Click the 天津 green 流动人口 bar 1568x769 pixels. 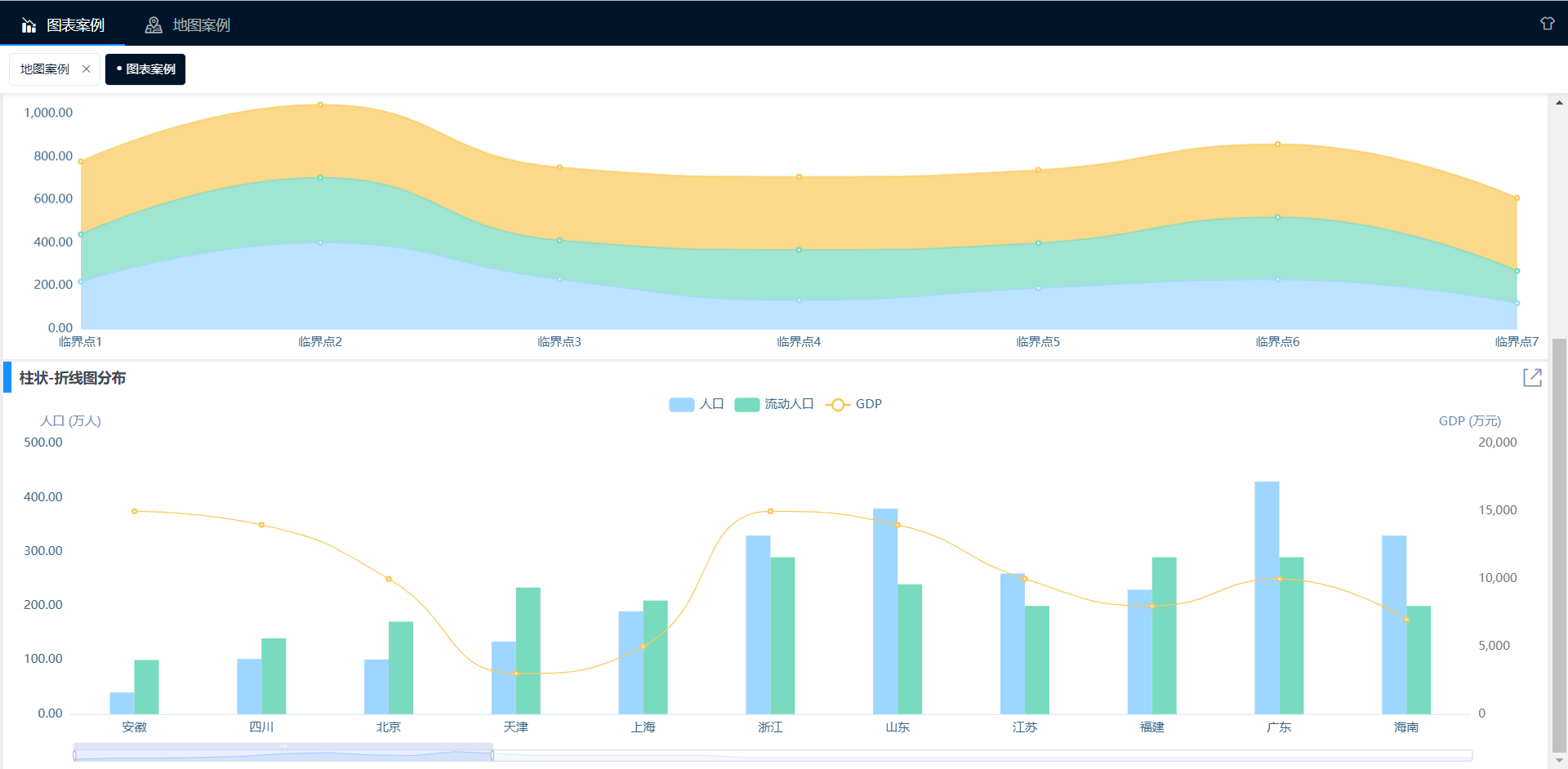(528, 651)
